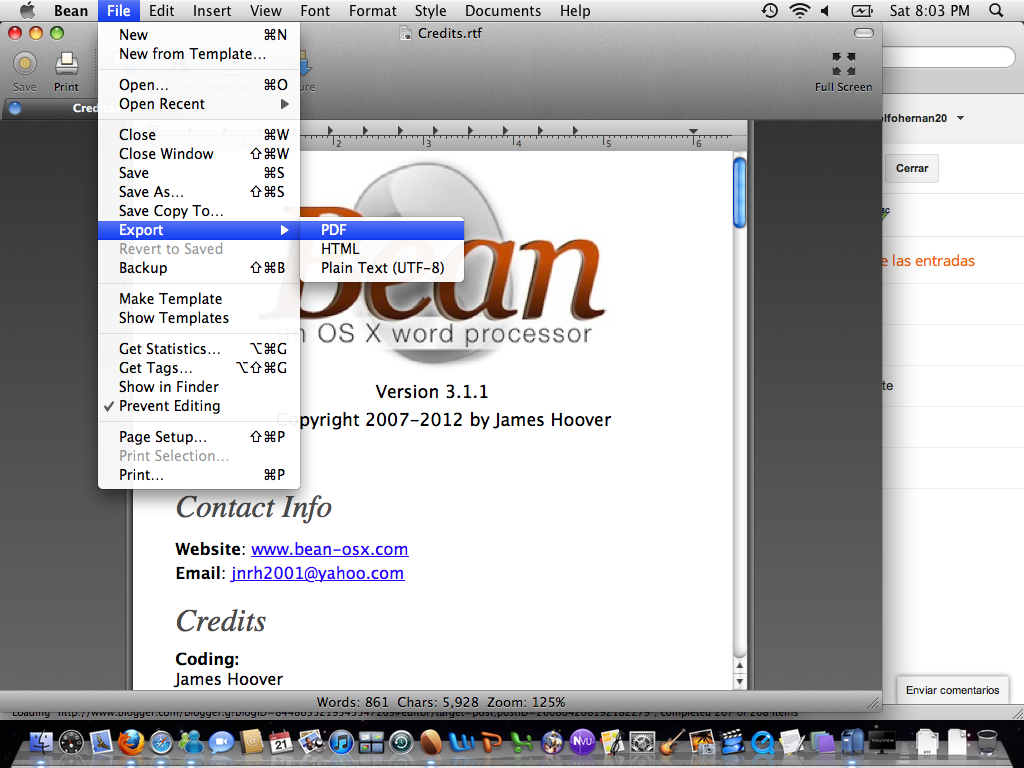Viewport: 1024px width, 768px height.
Task: Open www.bean-osx.com website link
Action: (330, 549)
